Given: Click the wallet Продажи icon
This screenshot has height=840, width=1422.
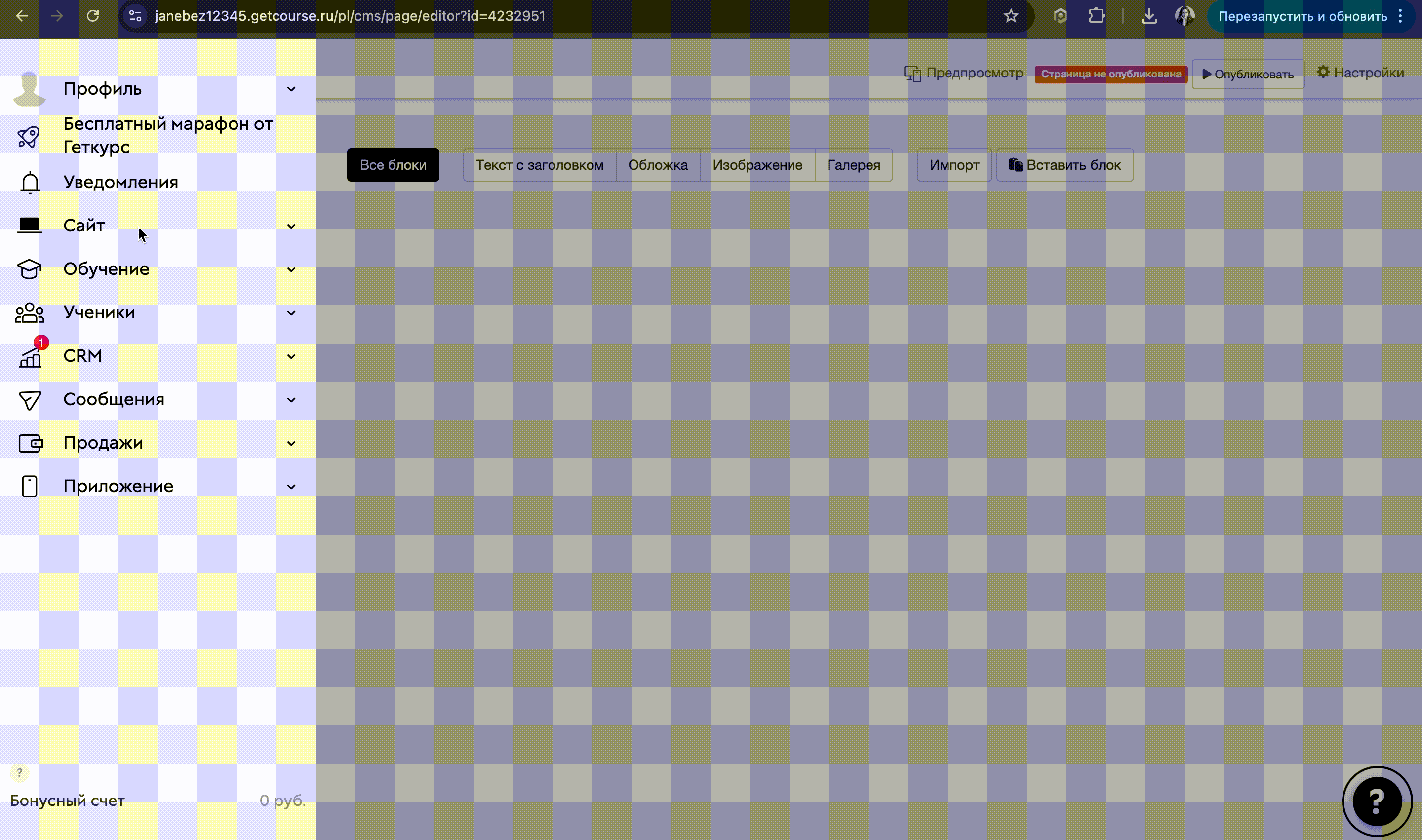Looking at the screenshot, I should [30, 443].
